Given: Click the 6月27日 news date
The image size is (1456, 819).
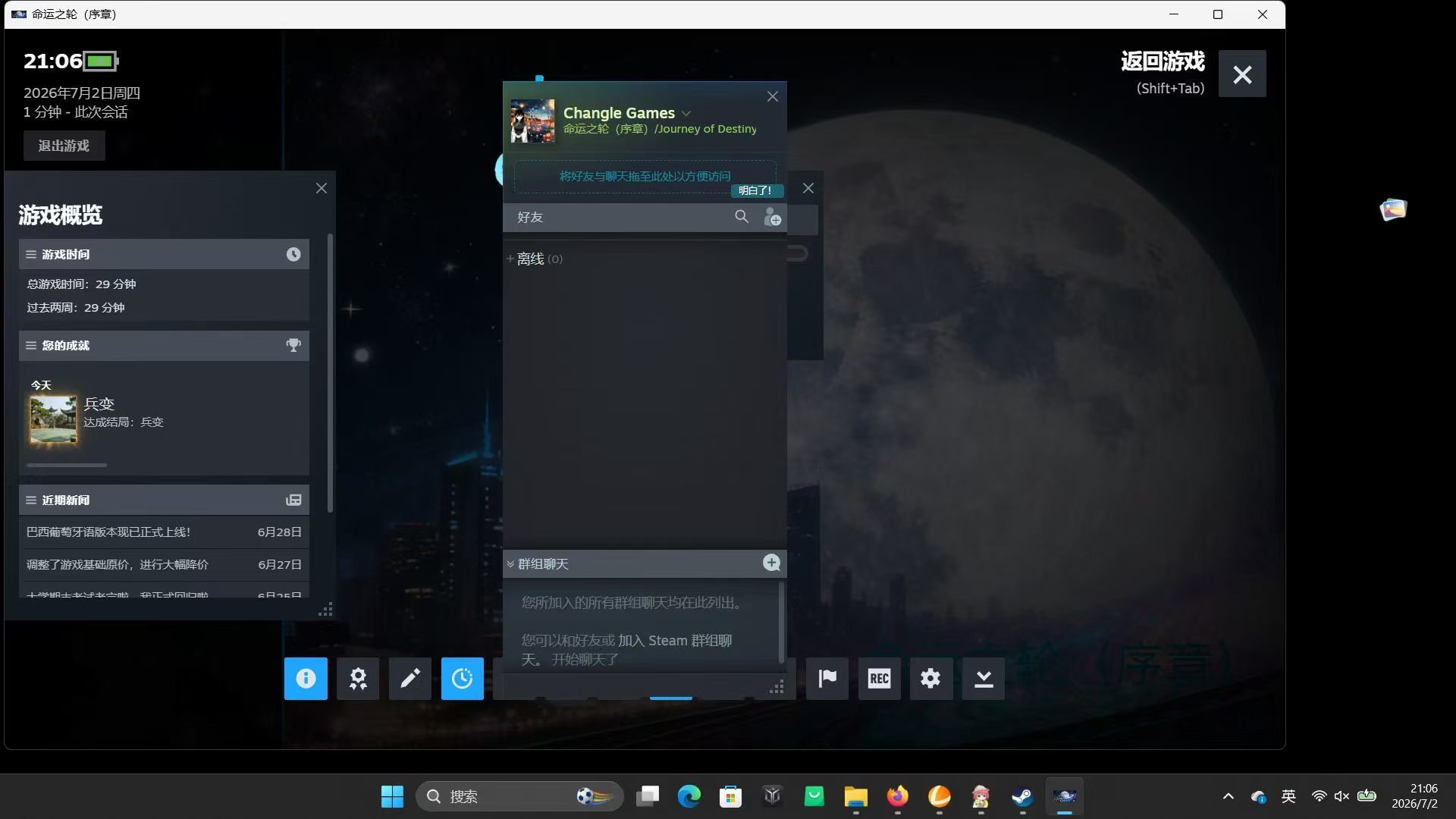Looking at the screenshot, I should pyautogui.click(x=280, y=565).
